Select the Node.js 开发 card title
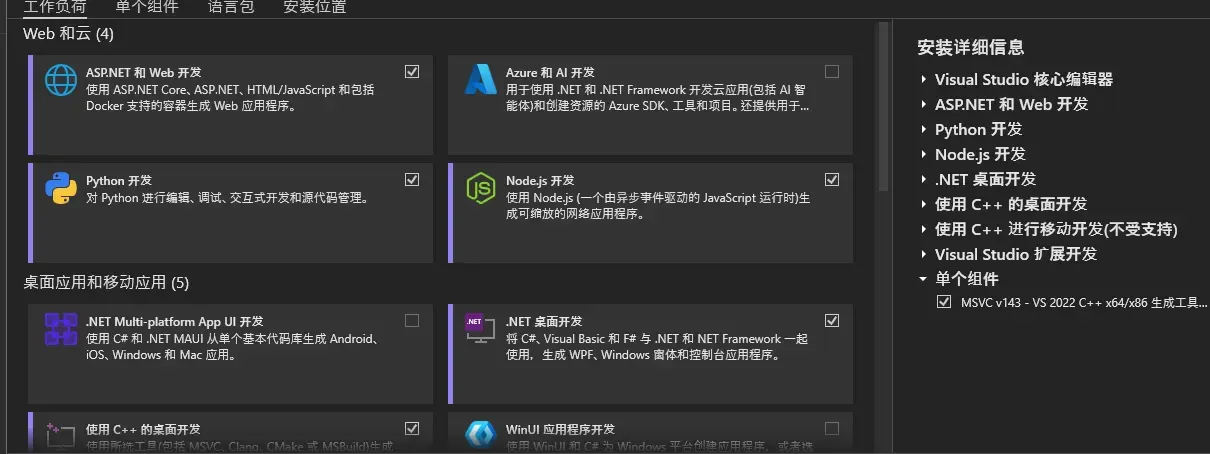 (540, 180)
